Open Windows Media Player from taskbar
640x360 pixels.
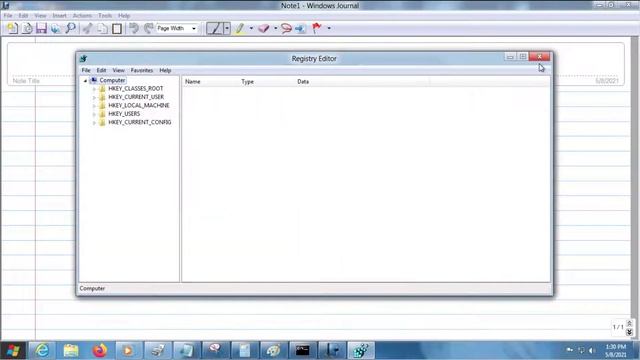pos(128,351)
